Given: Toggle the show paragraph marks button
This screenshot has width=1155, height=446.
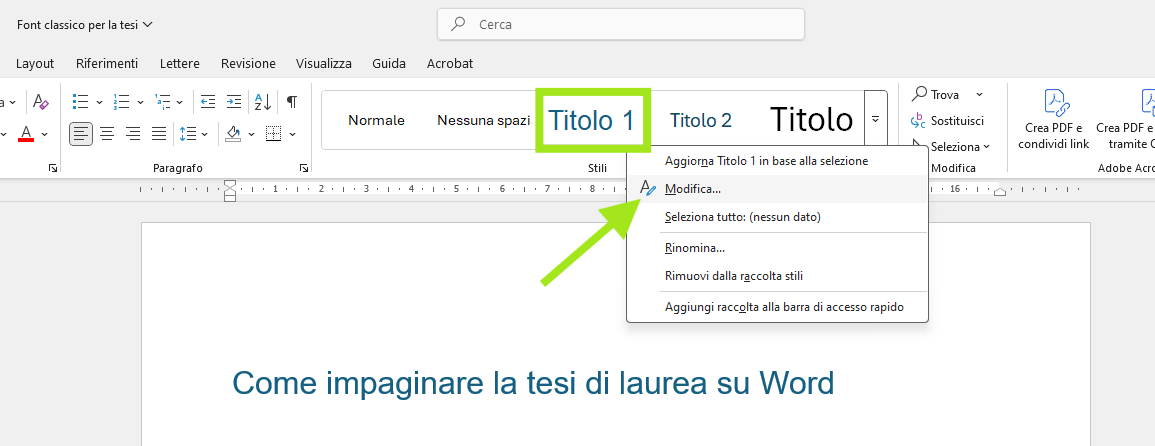Looking at the screenshot, I should coord(291,101).
